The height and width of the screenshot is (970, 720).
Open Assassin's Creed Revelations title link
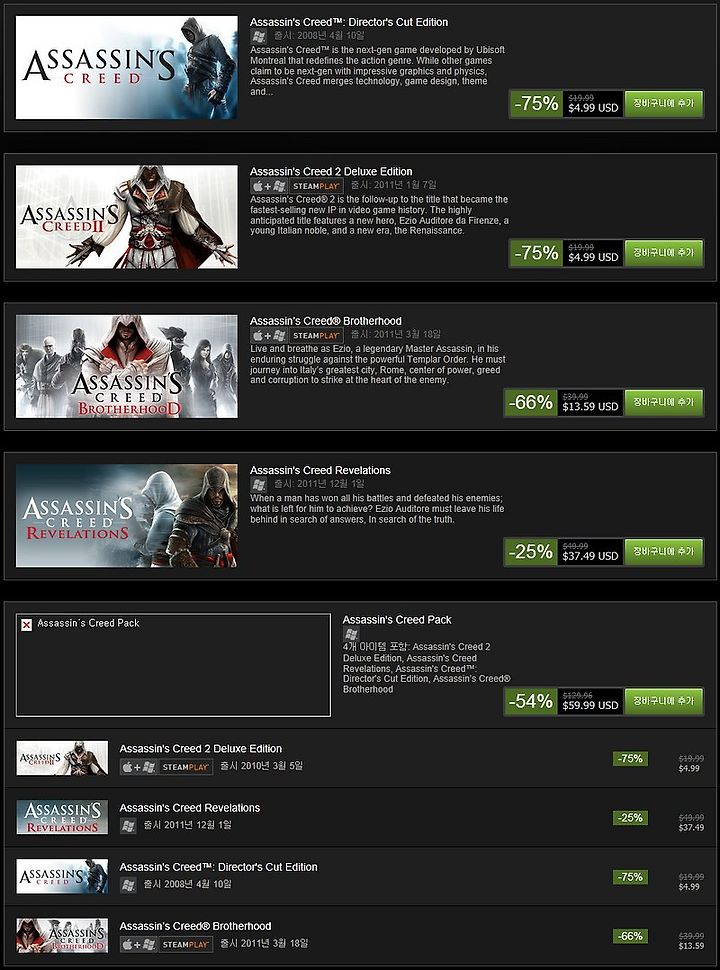(320, 471)
